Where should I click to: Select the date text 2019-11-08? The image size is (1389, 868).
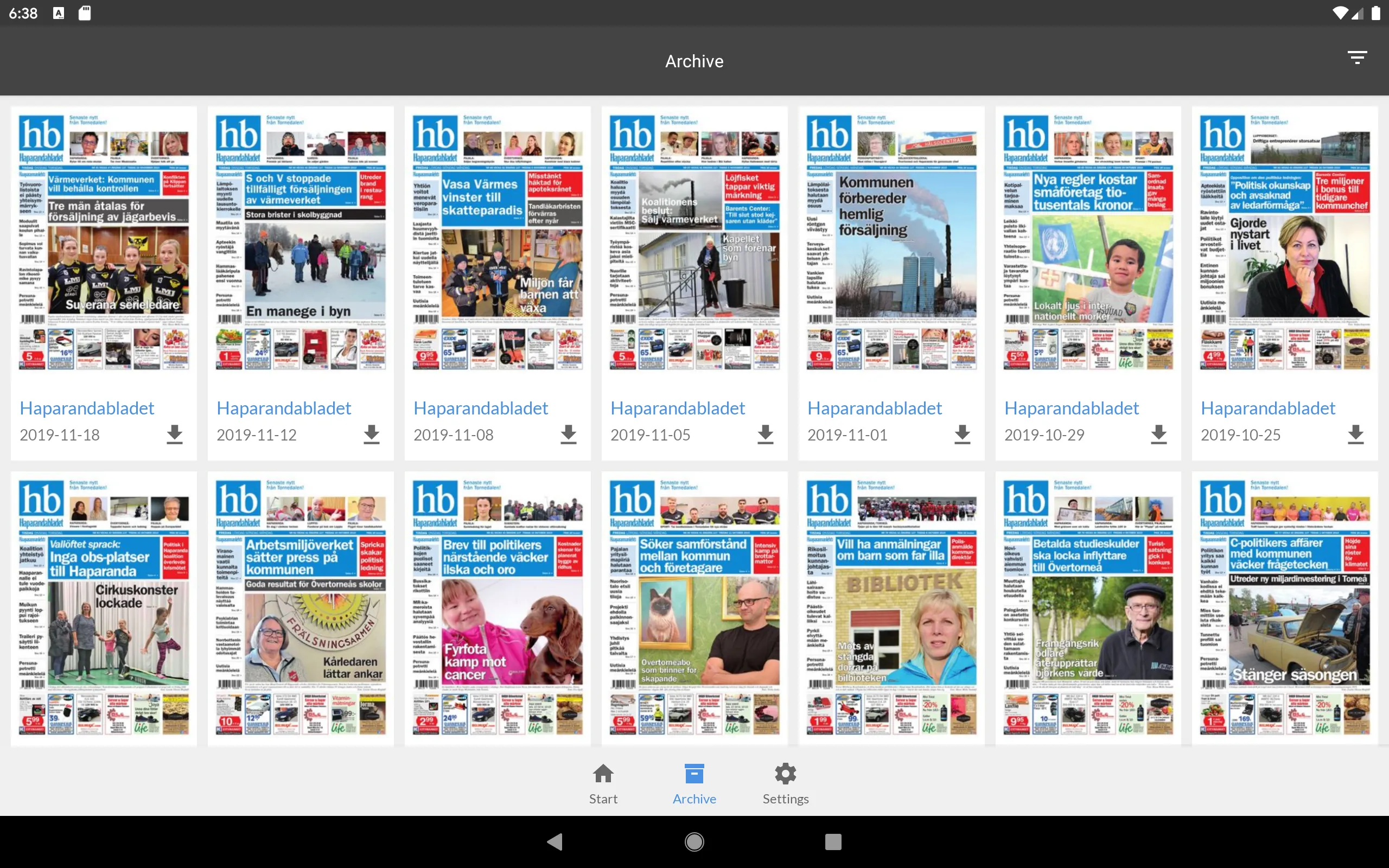click(x=454, y=435)
